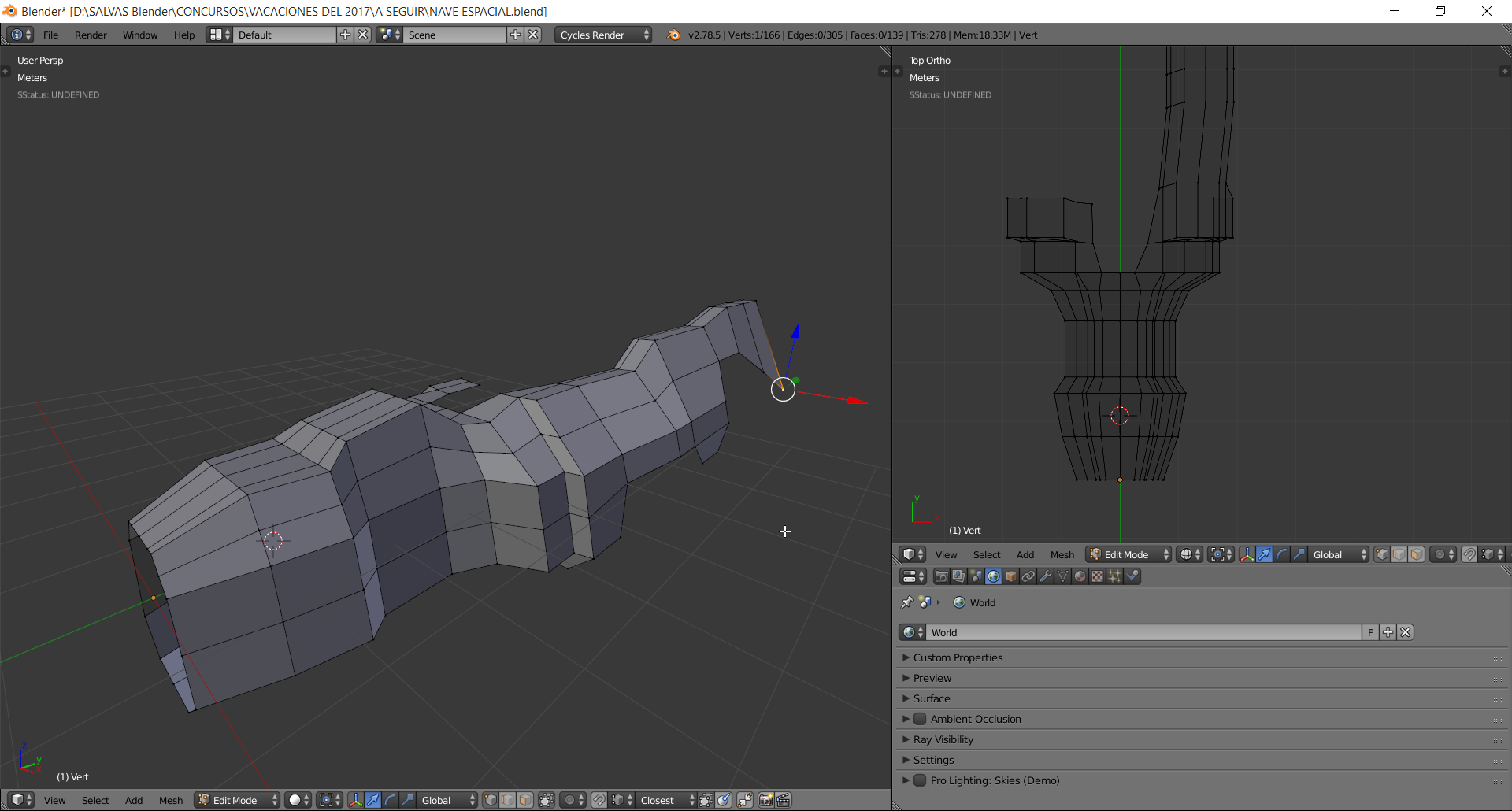Toggle snapping magnet in left viewport header

[x=599, y=800]
